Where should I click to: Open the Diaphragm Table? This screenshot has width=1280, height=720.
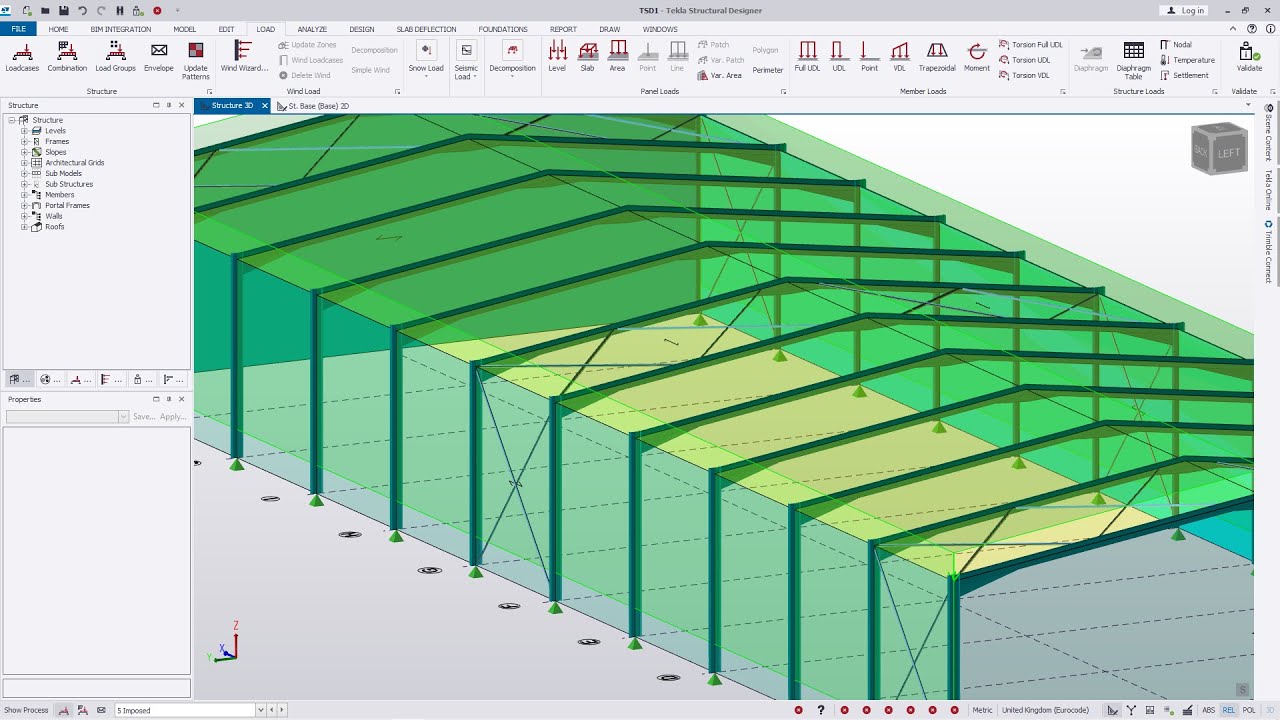pos(1133,61)
